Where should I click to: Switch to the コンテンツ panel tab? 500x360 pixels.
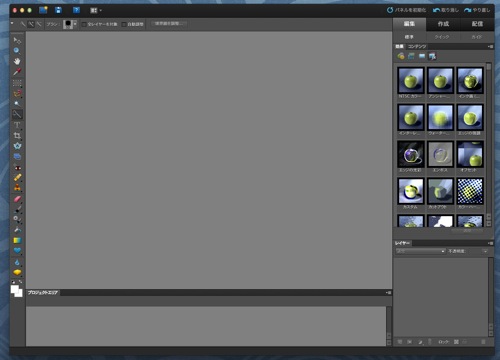[x=417, y=46]
